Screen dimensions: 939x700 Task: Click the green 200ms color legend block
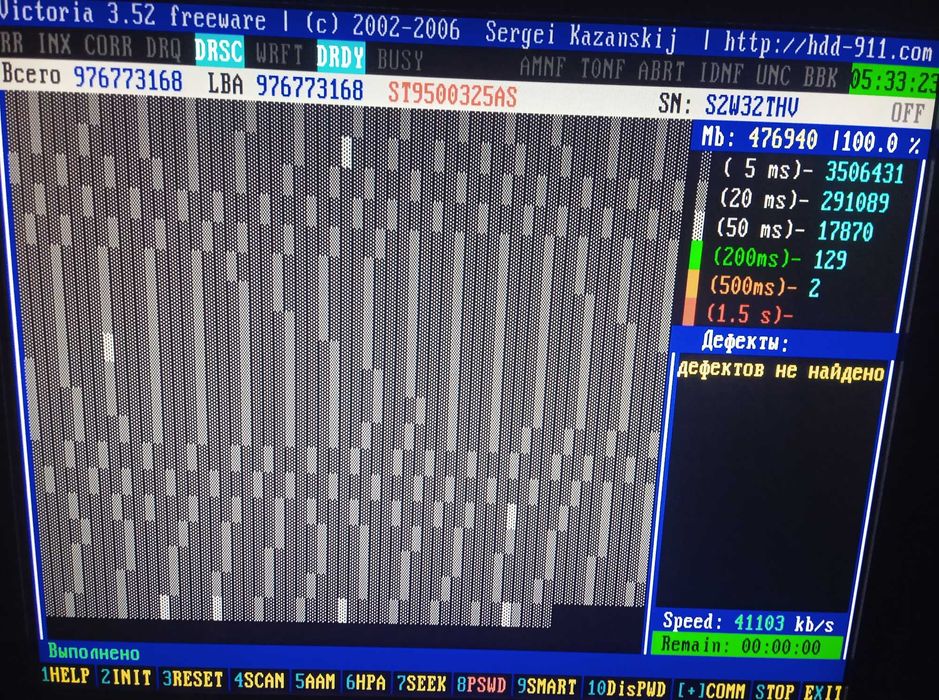(693, 254)
